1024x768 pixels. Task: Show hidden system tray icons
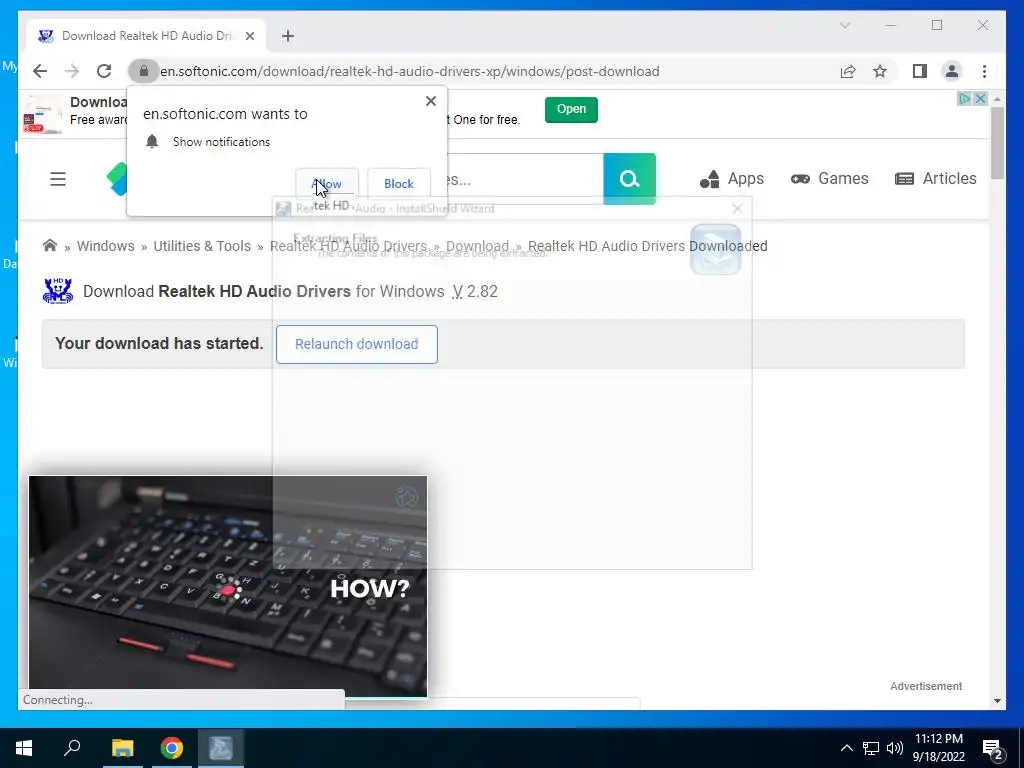coord(846,748)
